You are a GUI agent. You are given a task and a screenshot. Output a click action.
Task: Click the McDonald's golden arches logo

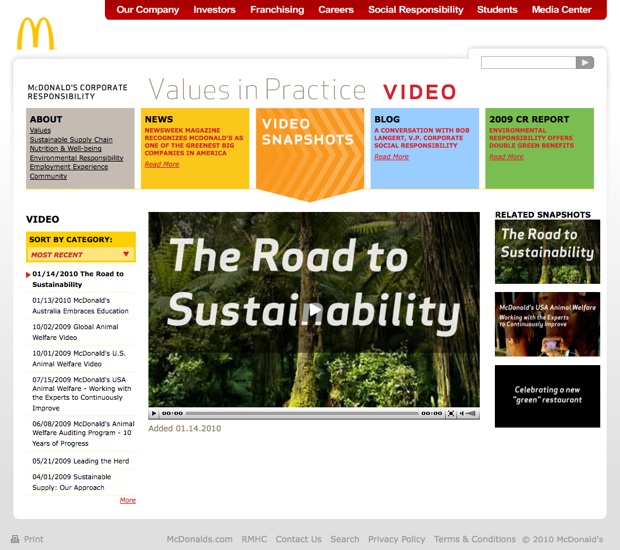(36, 34)
